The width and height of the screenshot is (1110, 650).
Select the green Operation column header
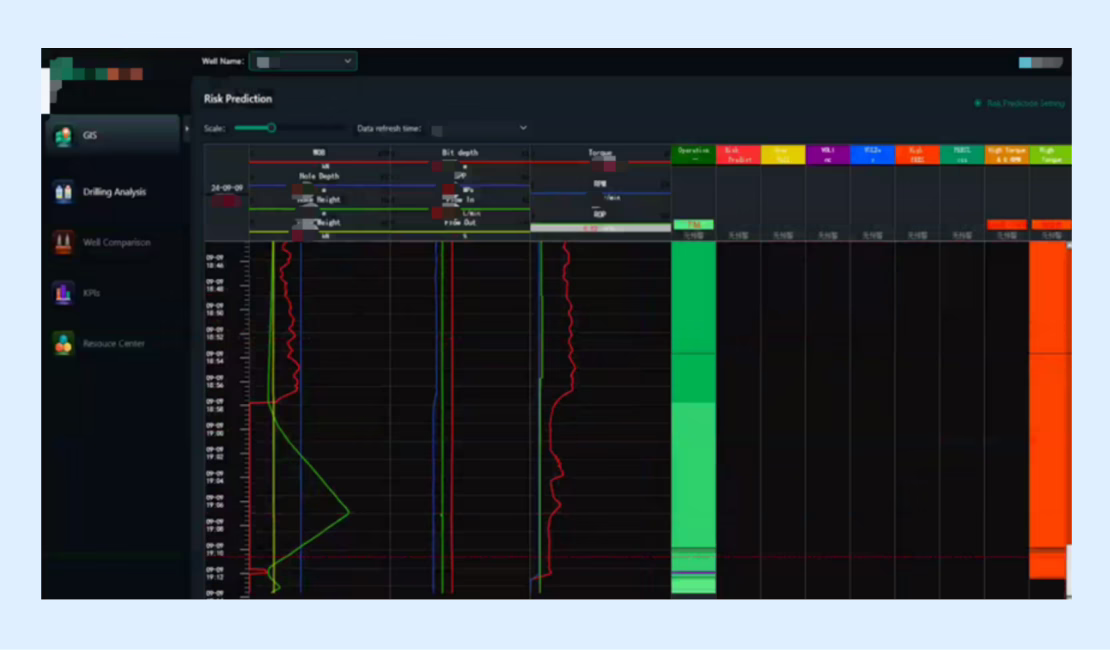[x=693, y=154]
